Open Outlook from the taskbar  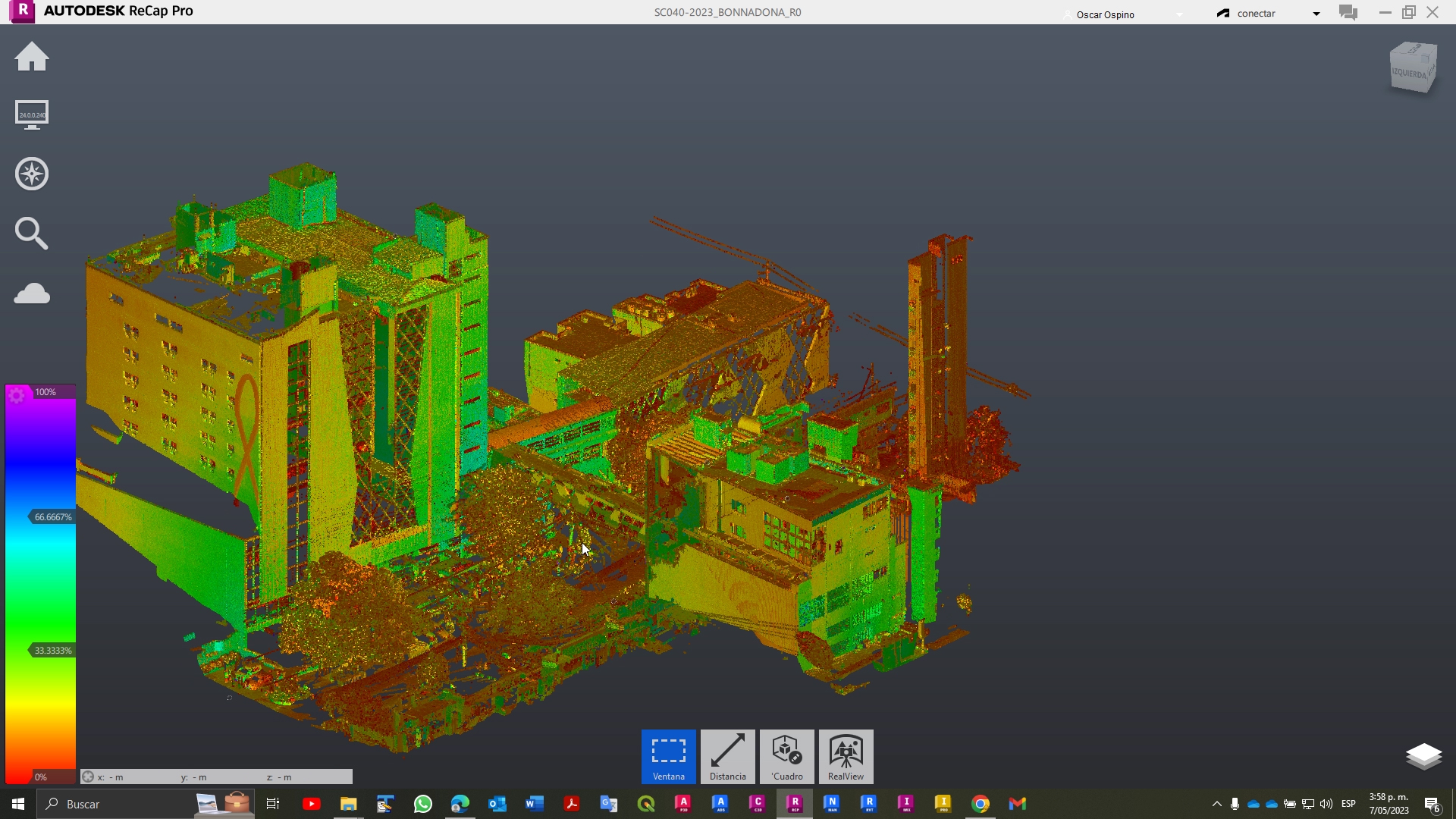click(497, 804)
